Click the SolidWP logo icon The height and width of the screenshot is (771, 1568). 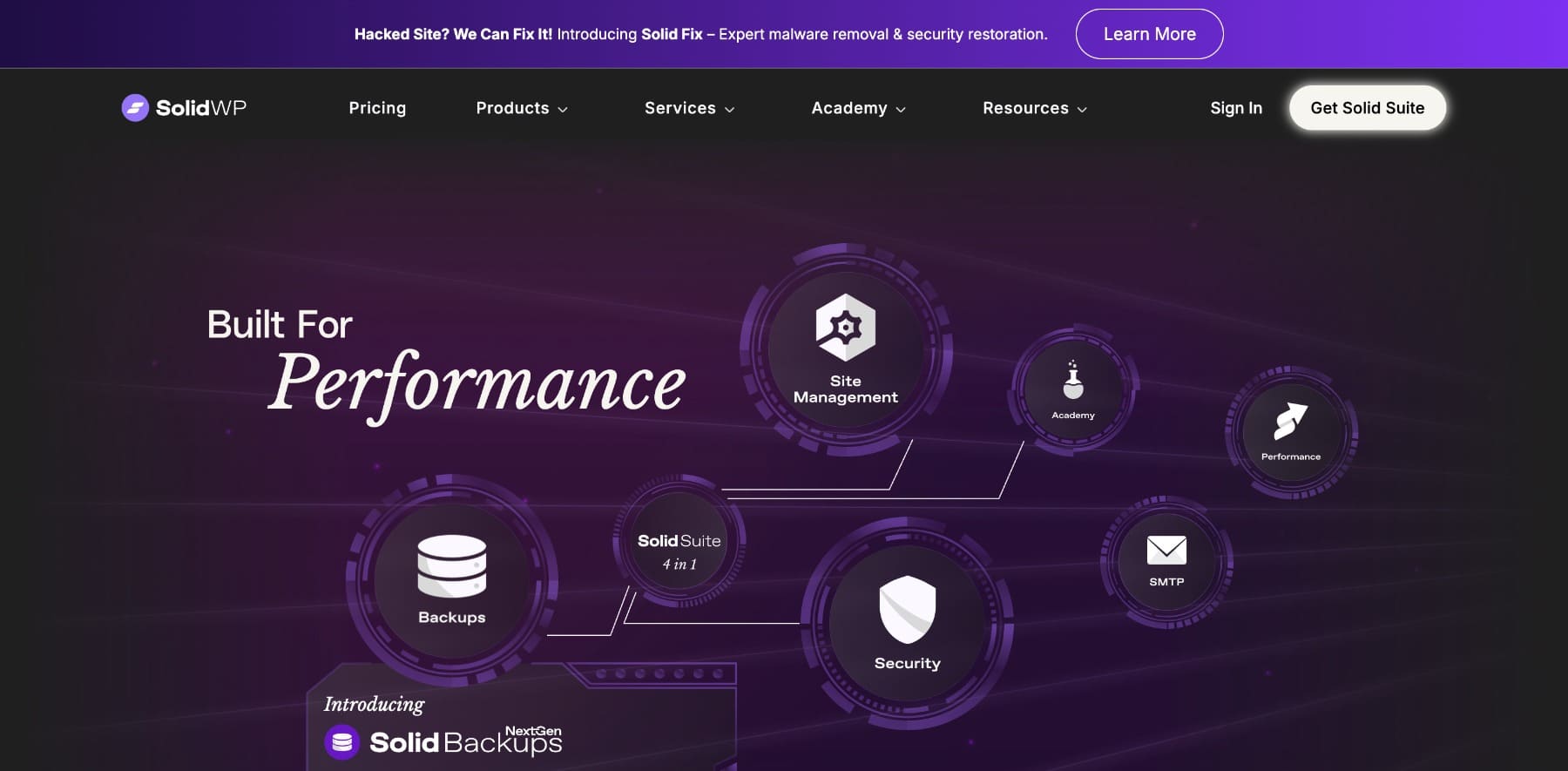point(135,108)
